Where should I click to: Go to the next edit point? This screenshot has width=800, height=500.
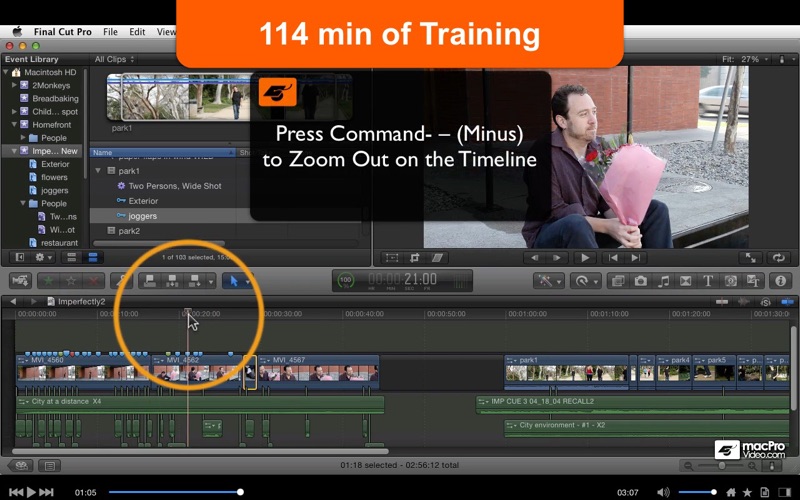coord(636,258)
